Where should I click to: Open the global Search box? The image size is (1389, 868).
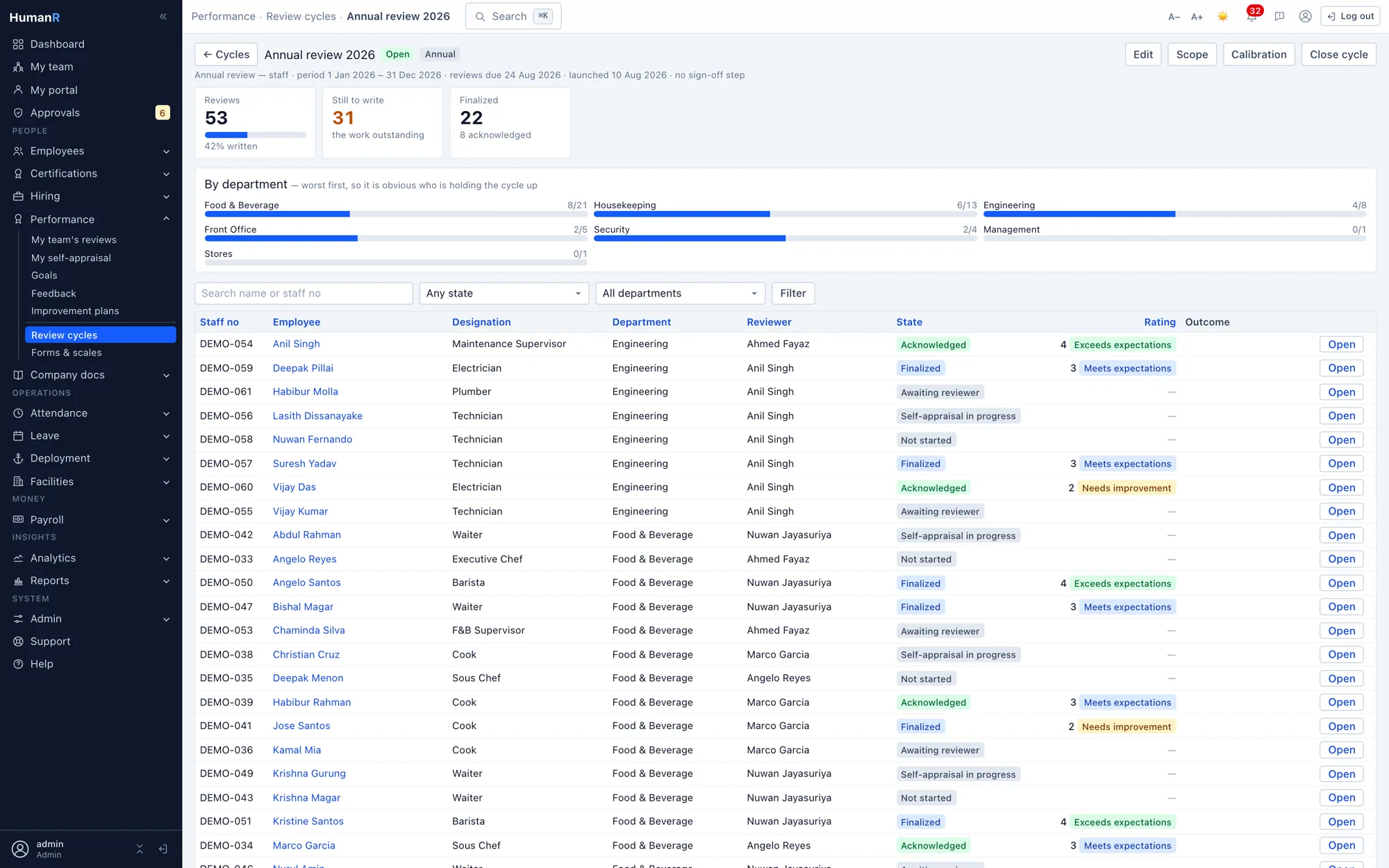513,17
